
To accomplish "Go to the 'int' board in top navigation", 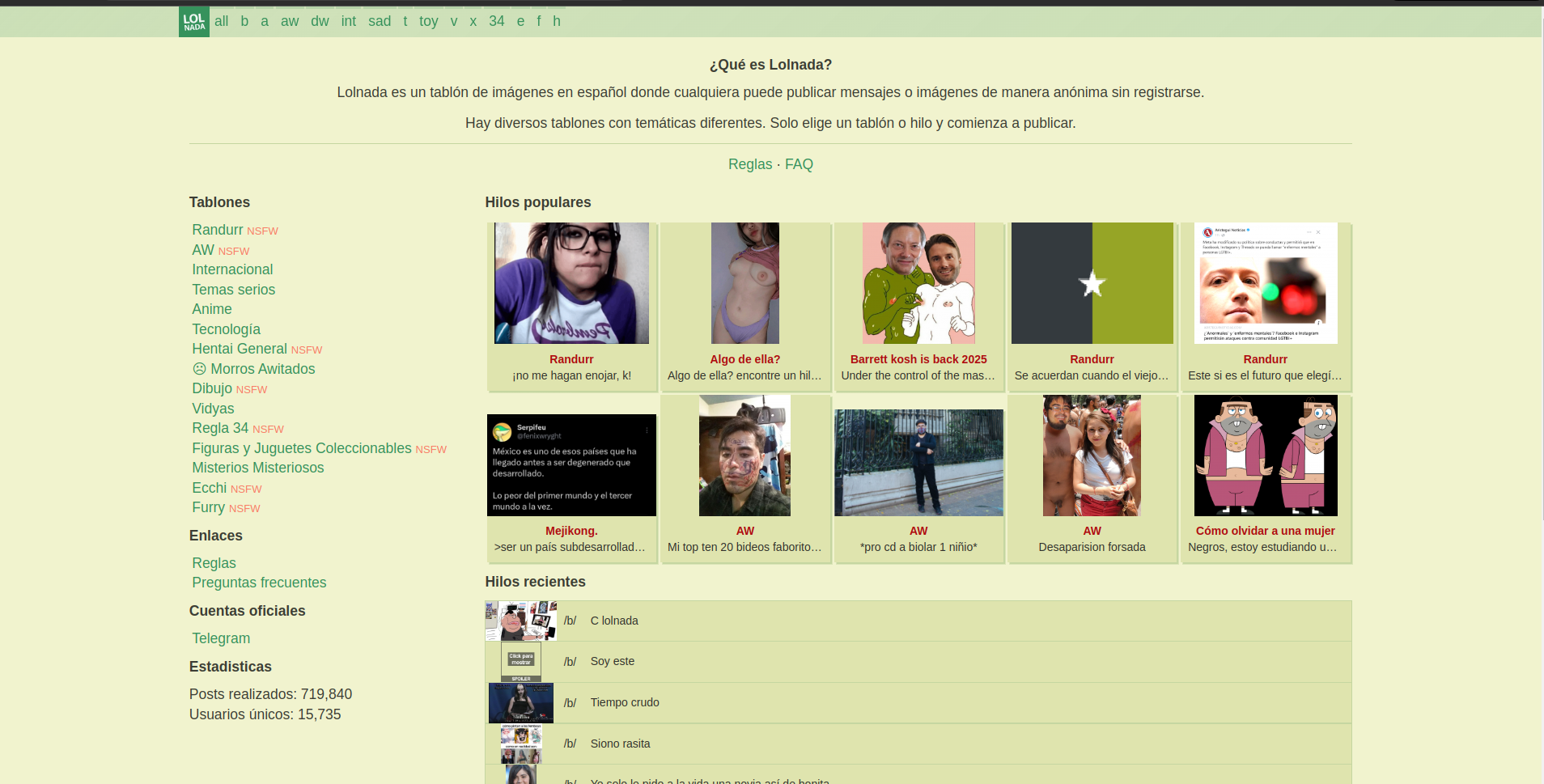I will click(348, 22).
